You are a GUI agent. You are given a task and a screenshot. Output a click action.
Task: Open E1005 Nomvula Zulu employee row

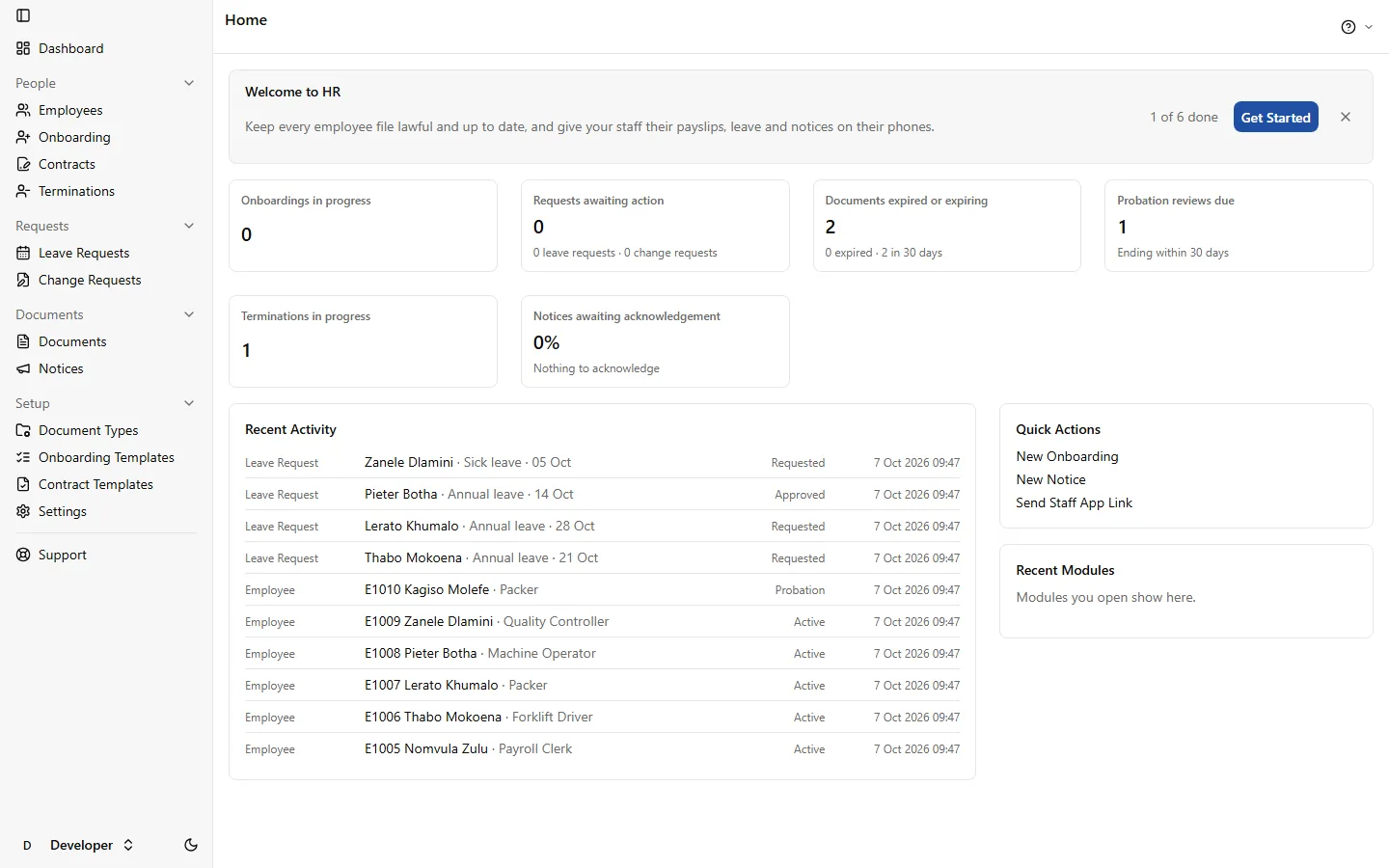click(602, 748)
